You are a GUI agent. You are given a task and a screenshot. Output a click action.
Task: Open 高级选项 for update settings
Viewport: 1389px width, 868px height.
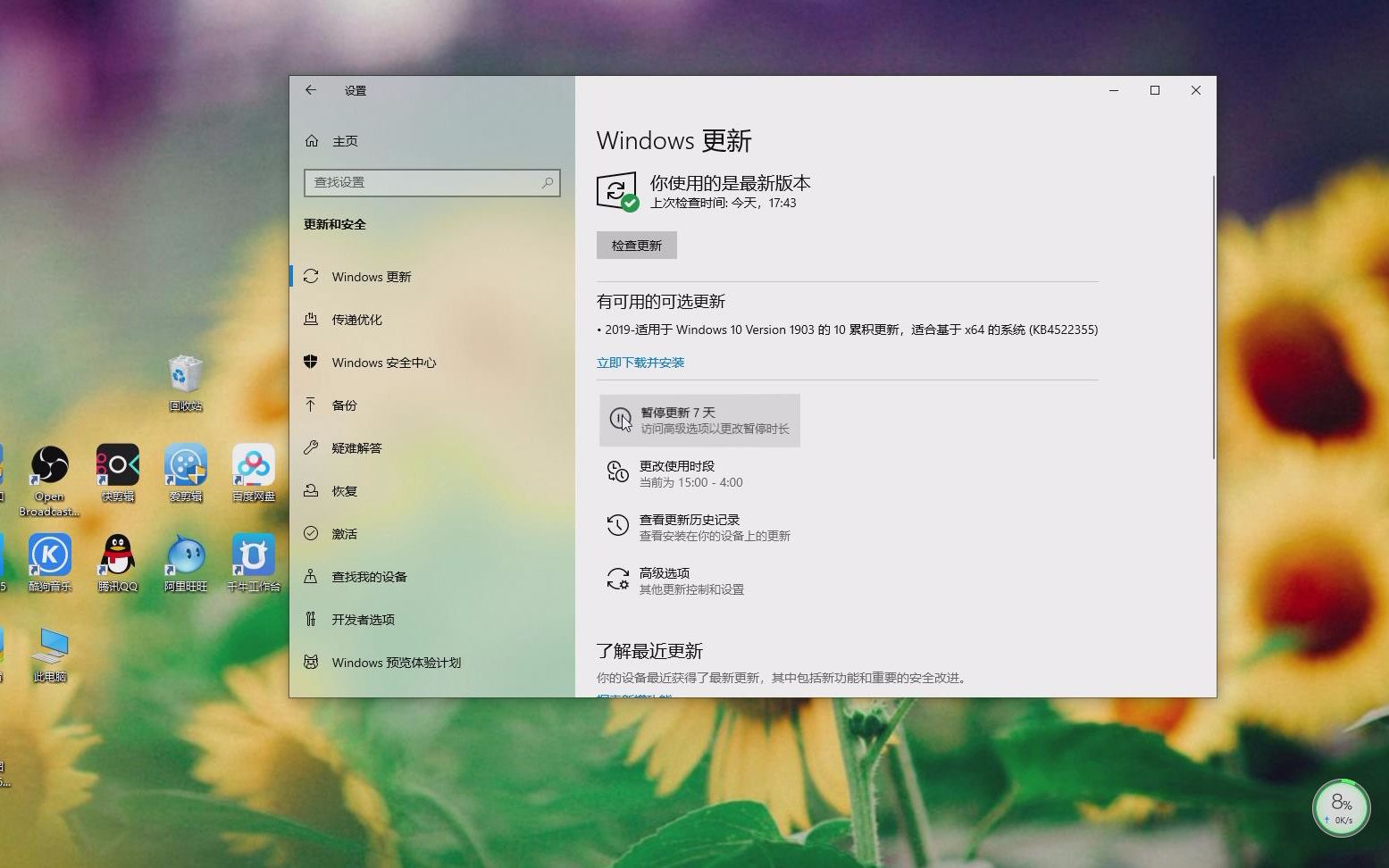(x=665, y=580)
